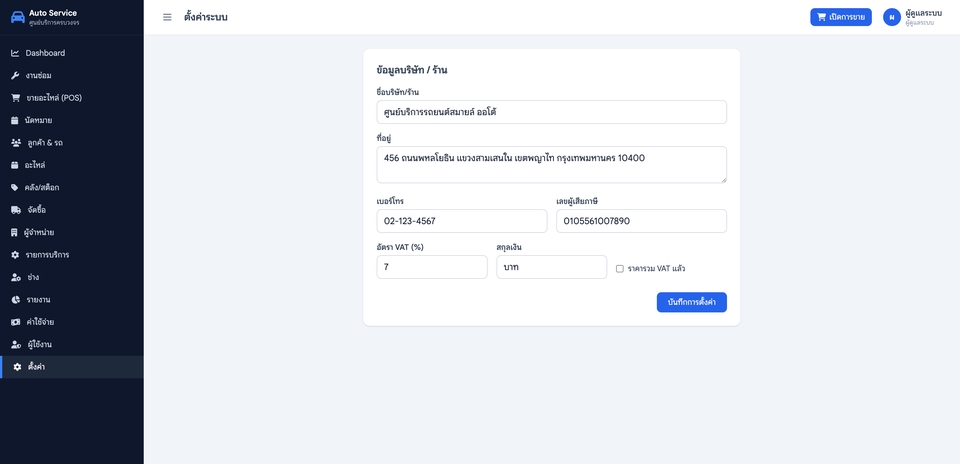Select นัดหมาย in the sidebar
Screen dimensions: 960x464
click(x=72, y=120)
